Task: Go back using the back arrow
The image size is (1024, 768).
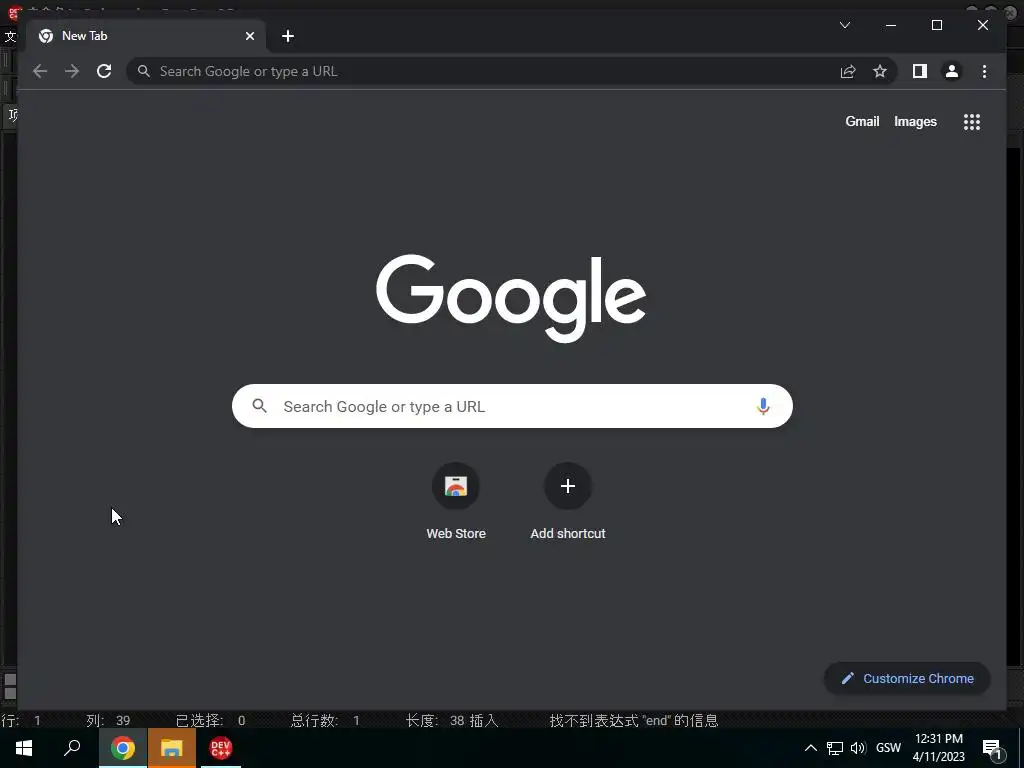Action: click(x=40, y=71)
